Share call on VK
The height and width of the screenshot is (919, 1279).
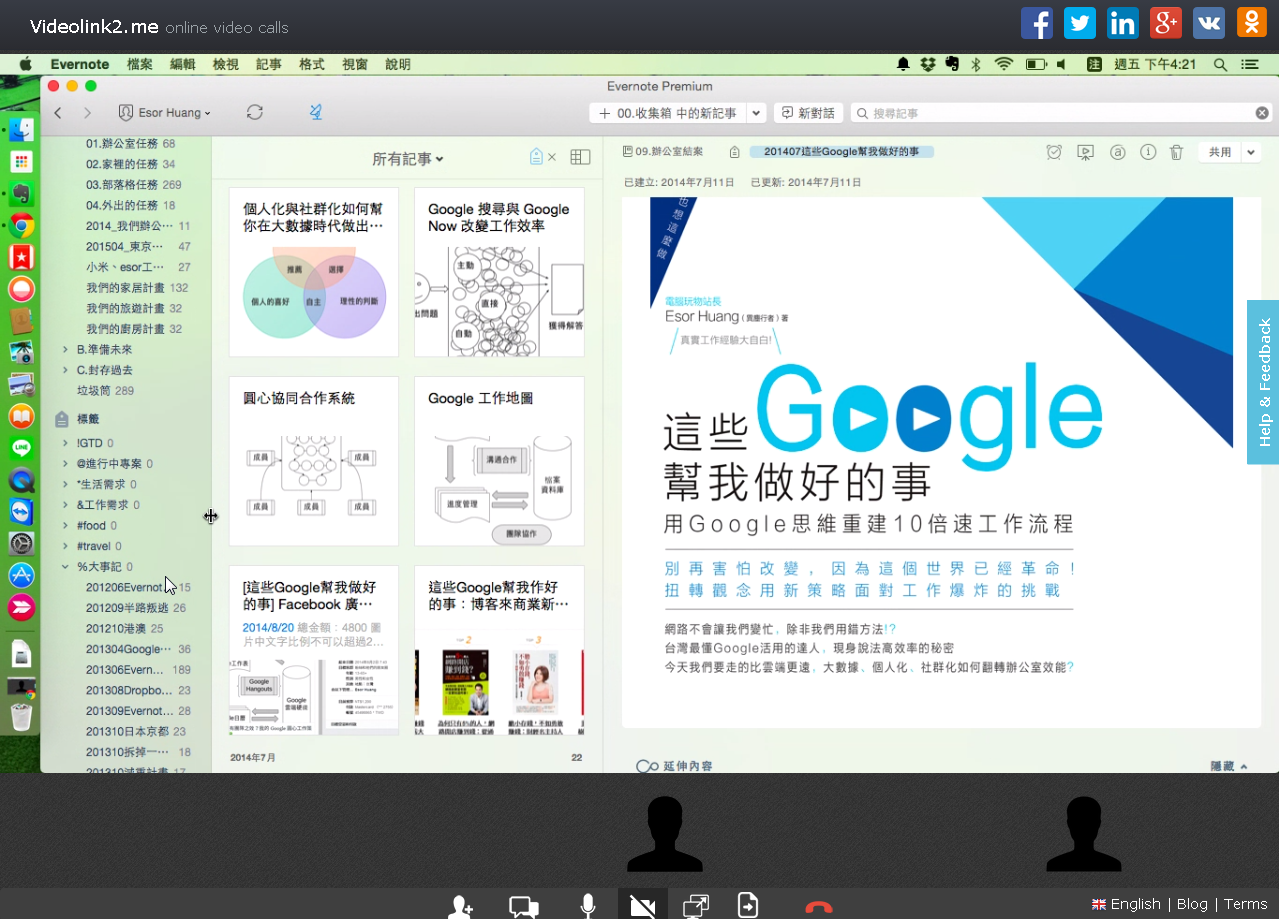[x=1208, y=23]
